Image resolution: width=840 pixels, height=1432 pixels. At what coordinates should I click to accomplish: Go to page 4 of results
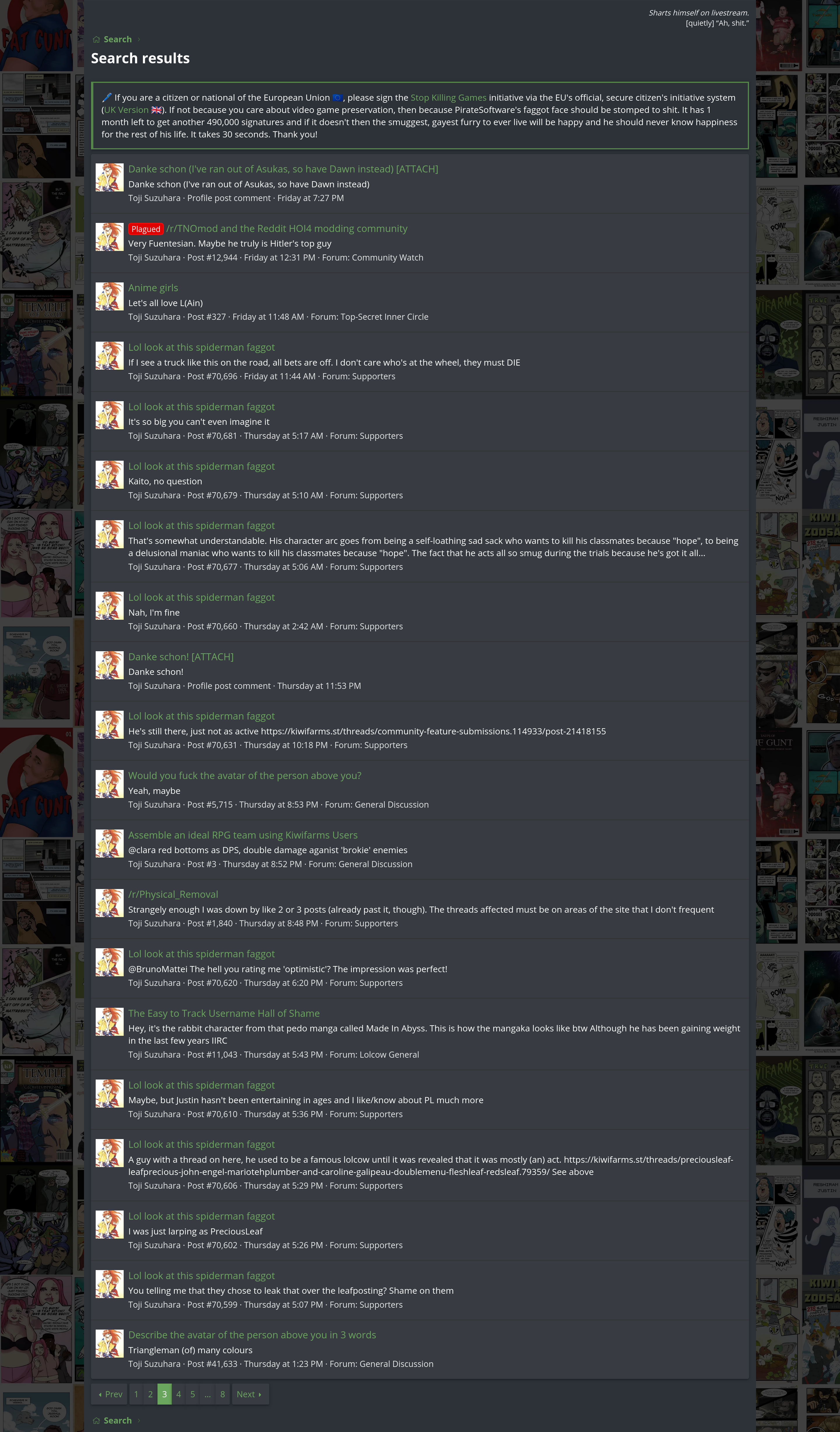[x=178, y=1394]
